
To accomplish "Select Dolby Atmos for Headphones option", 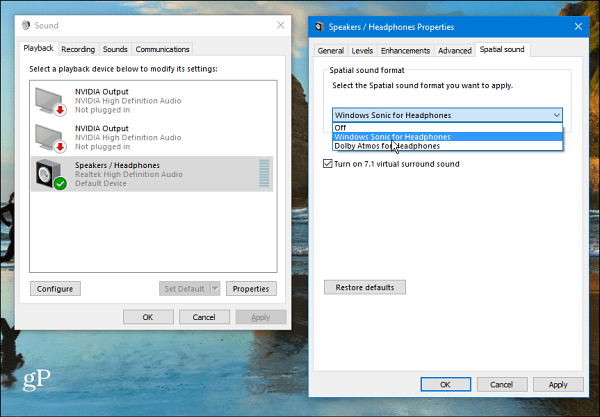I will pos(447,146).
